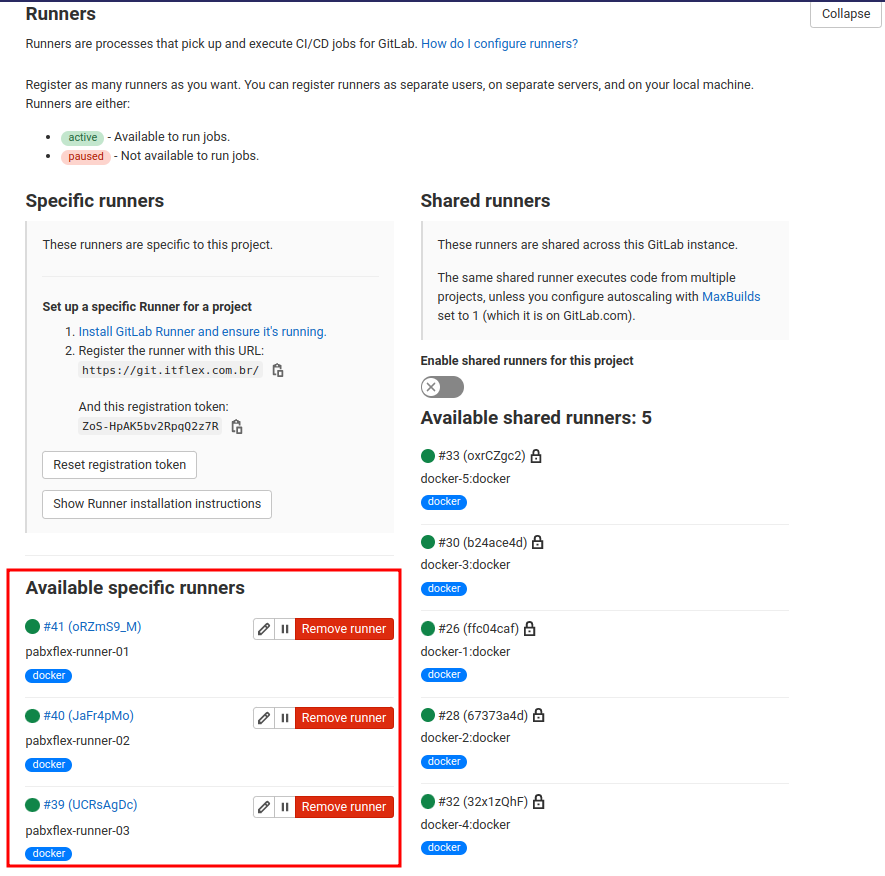This screenshot has width=885, height=876.
Task: Edit runner #40 pencil icon
Action: pos(264,718)
